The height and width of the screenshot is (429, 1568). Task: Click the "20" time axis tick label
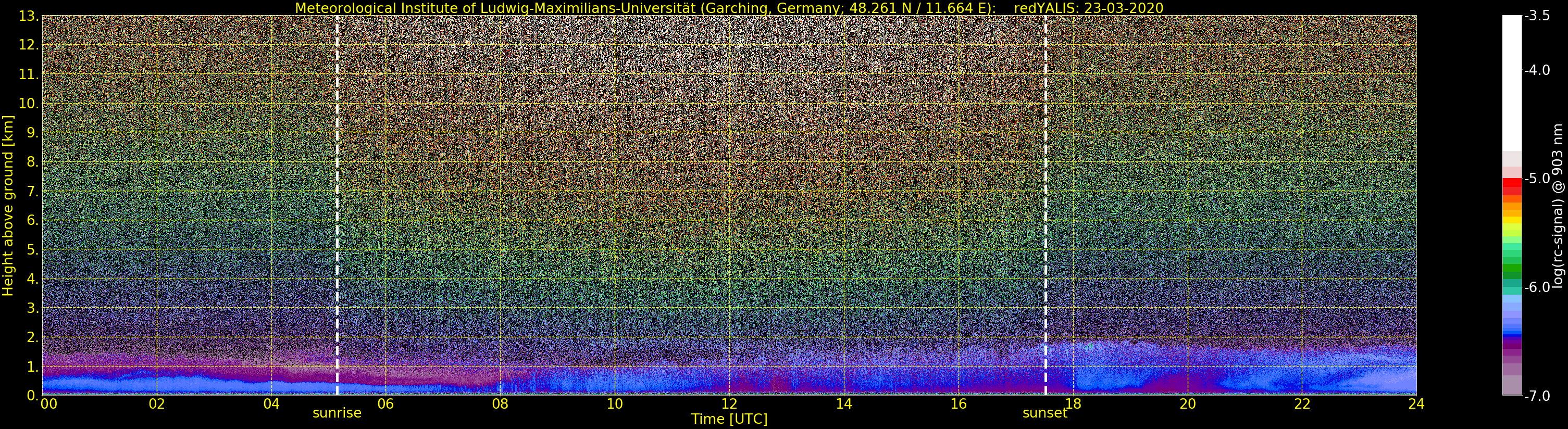(x=1188, y=403)
